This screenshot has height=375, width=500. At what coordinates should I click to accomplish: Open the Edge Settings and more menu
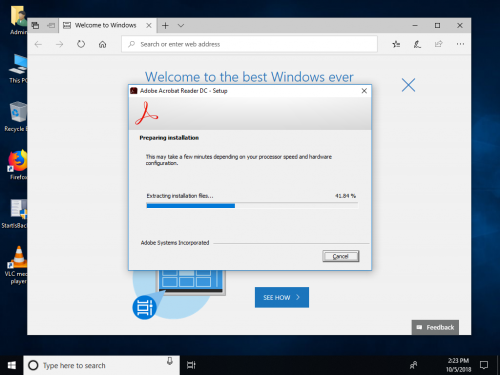[460, 44]
